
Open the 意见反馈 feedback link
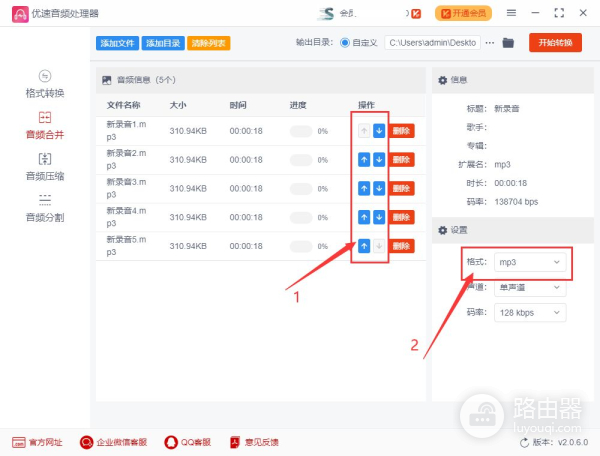coord(254,442)
